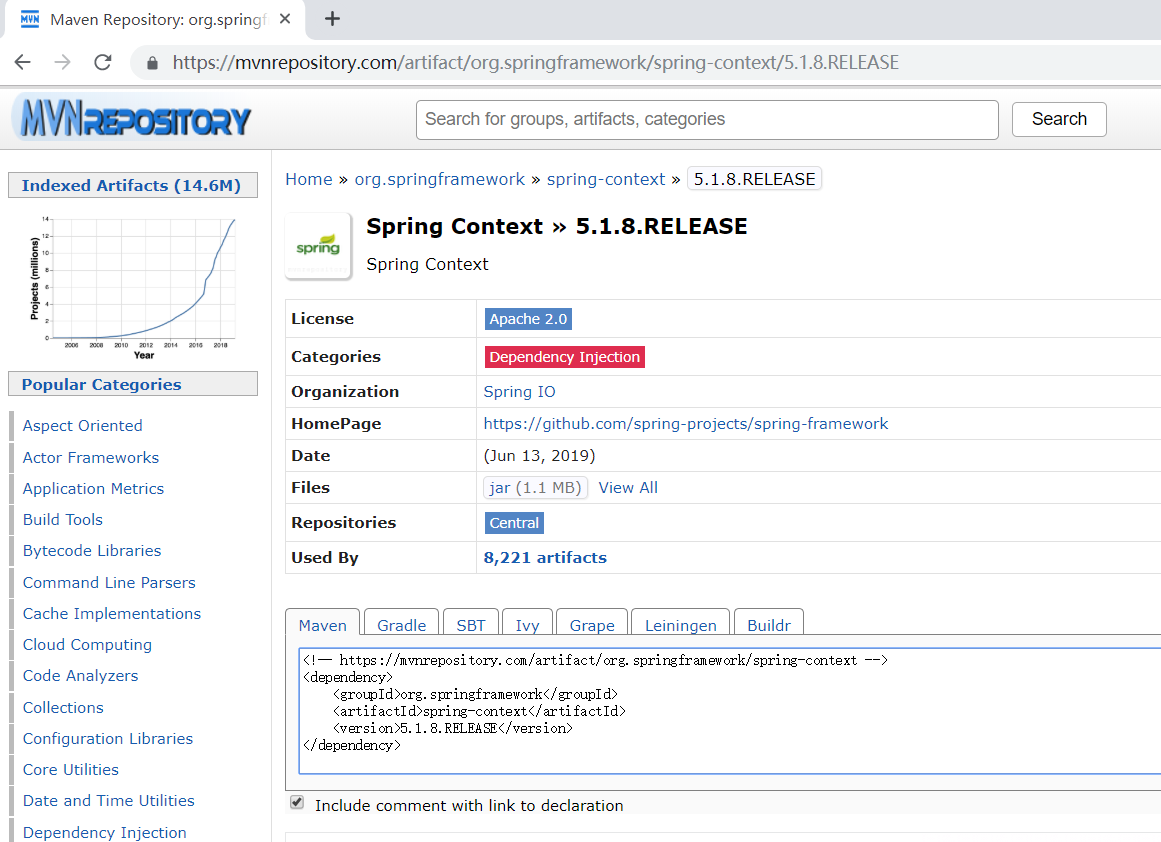Viewport: 1161px width, 842px height.
Task: Click the date text (Jun 13, 2019)
Action: point(539,455)
